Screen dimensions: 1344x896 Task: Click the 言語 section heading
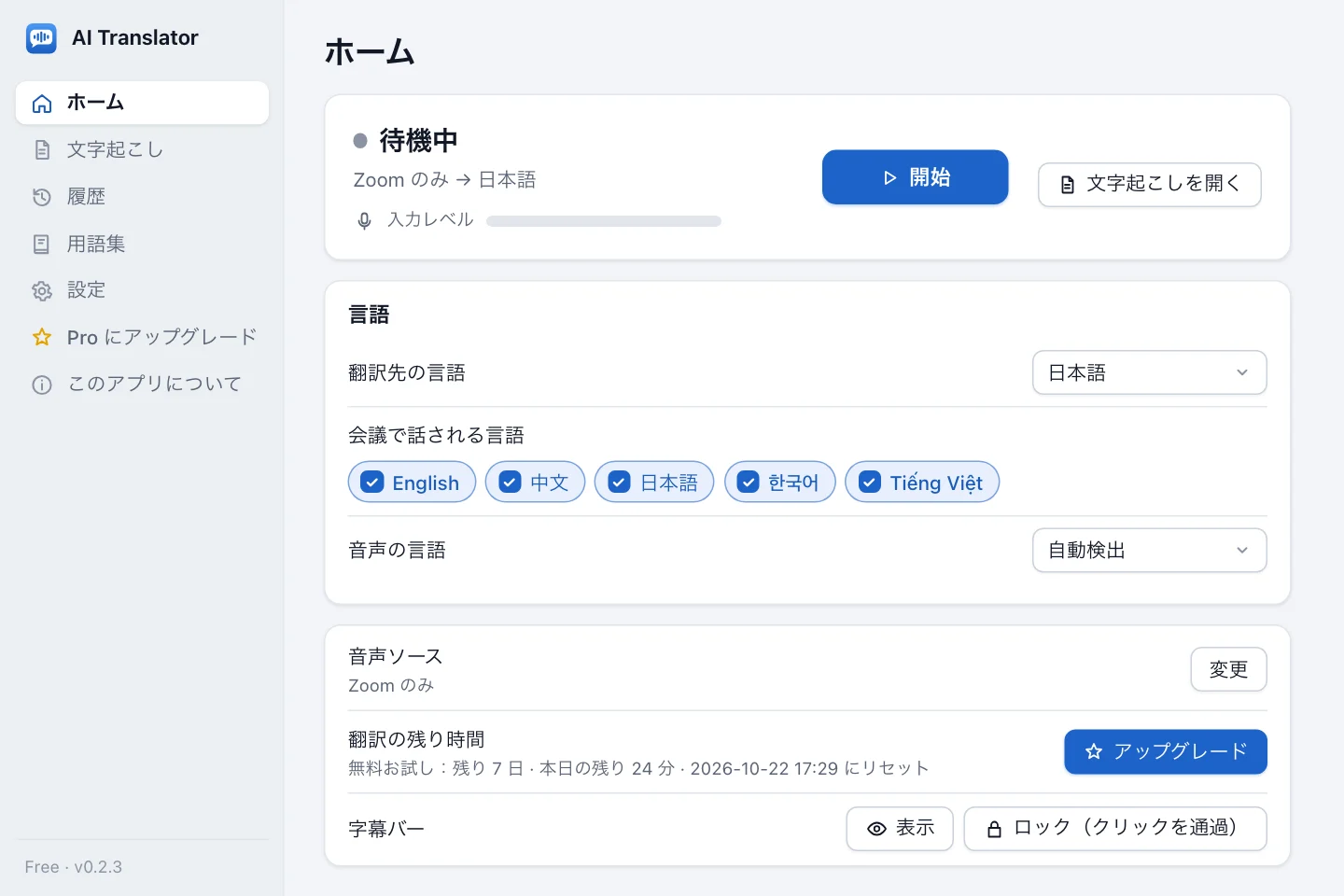point(369,315)
